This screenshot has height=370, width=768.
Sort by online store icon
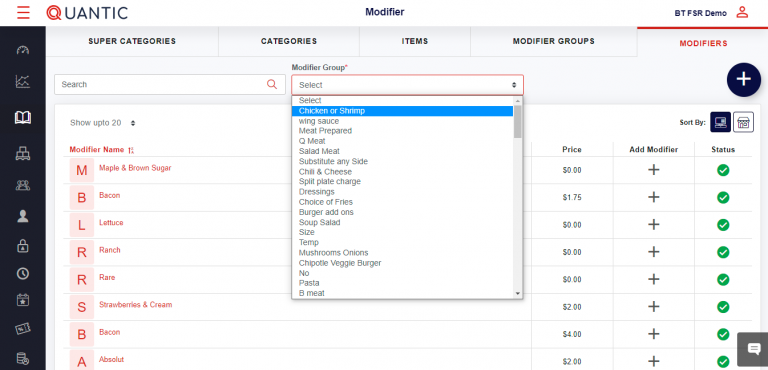(x=744, y=122)
